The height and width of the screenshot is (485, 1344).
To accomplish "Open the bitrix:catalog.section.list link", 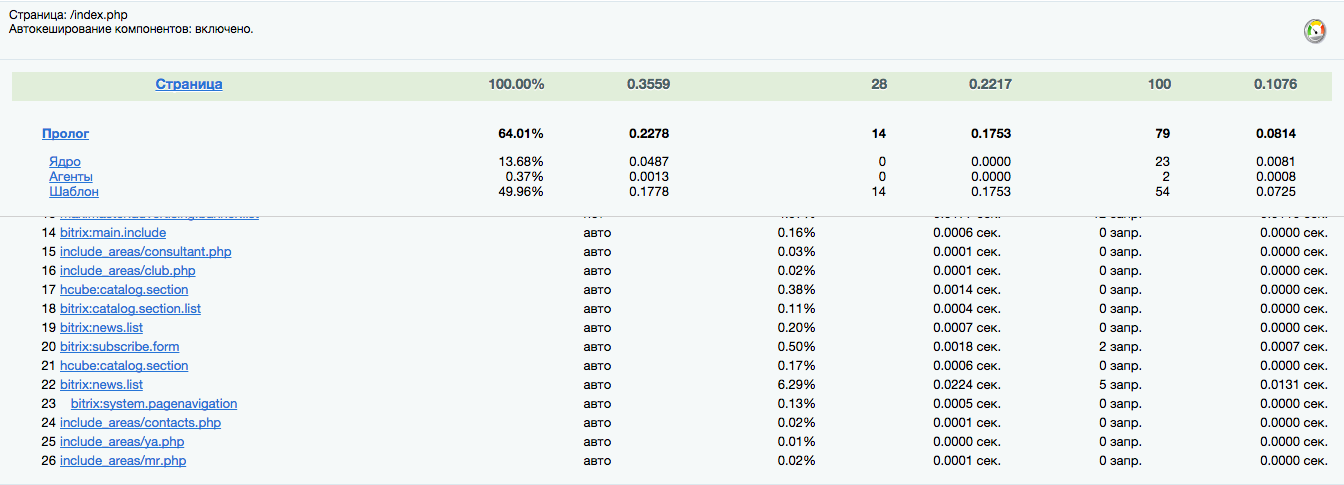I will click(130, 308).
